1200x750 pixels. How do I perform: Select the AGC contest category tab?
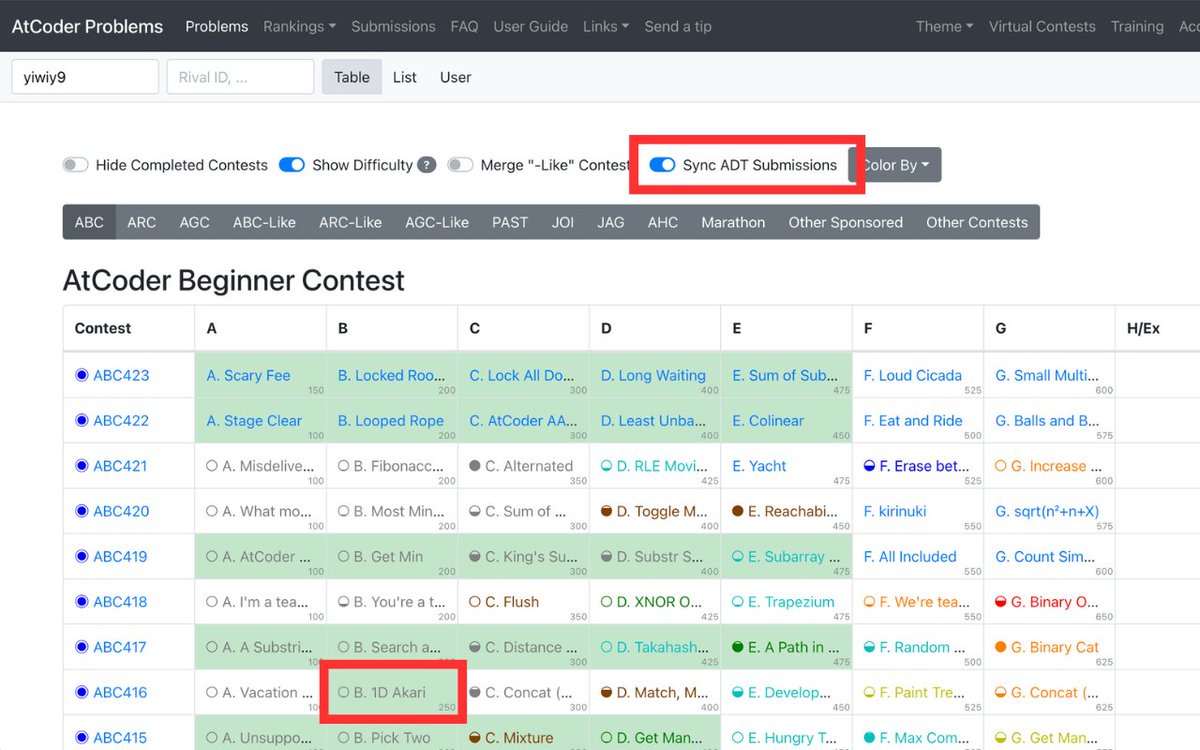tap(194, 222)
